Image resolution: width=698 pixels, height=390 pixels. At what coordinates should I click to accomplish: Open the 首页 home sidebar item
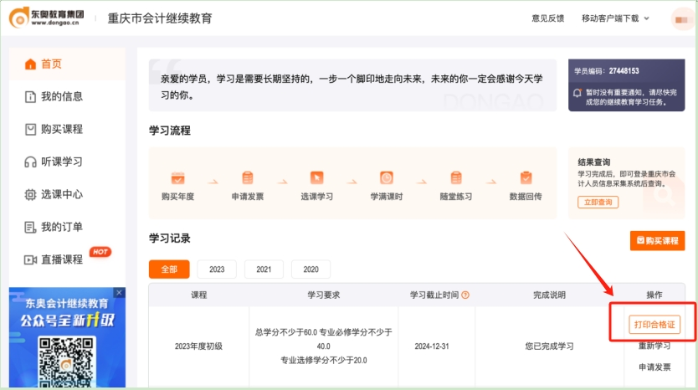pyautogui.click(x=67, y=64)
